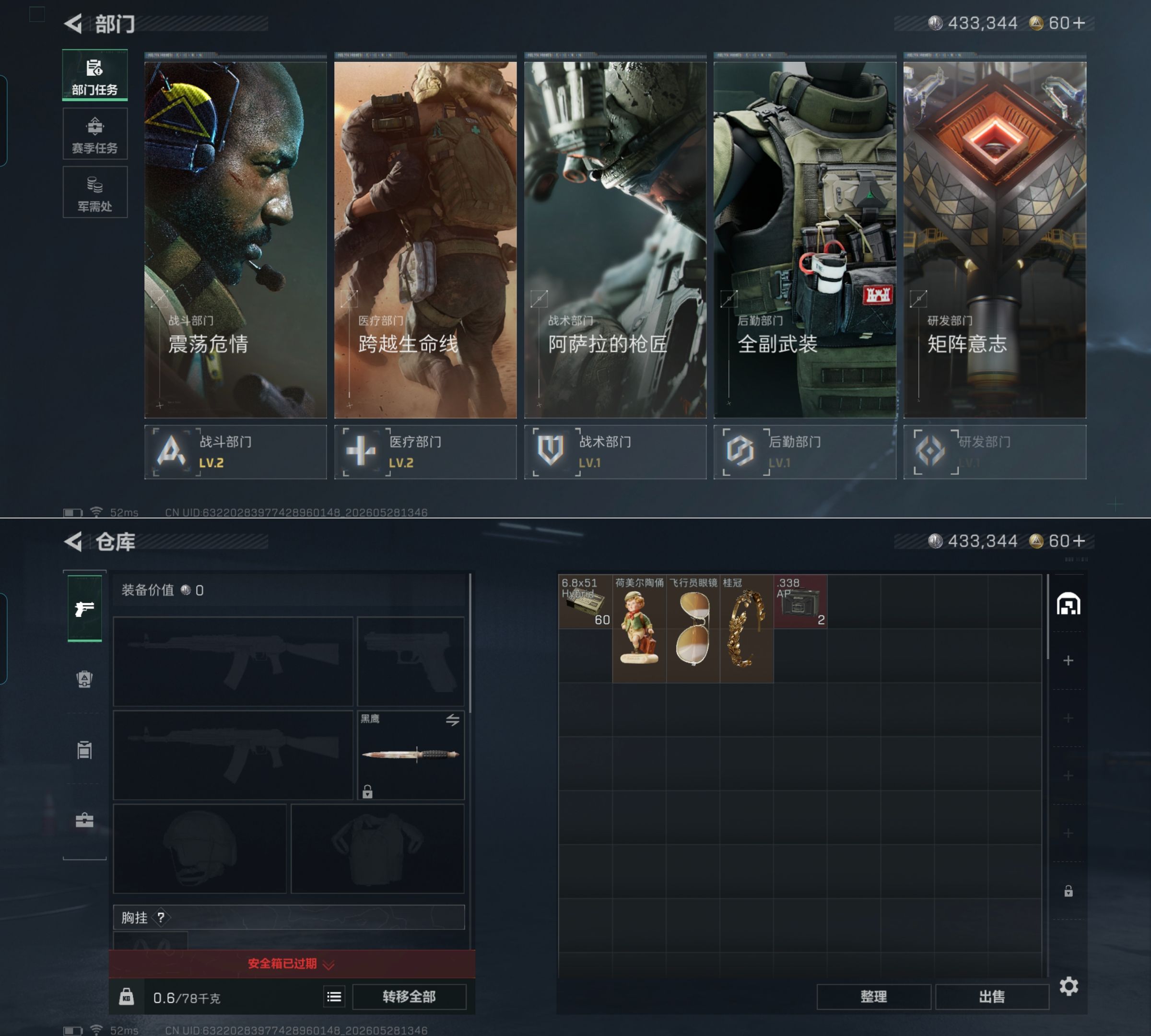Open the 矩阵意志 research mission card
1151x1036 pixels.
[995, 240]
